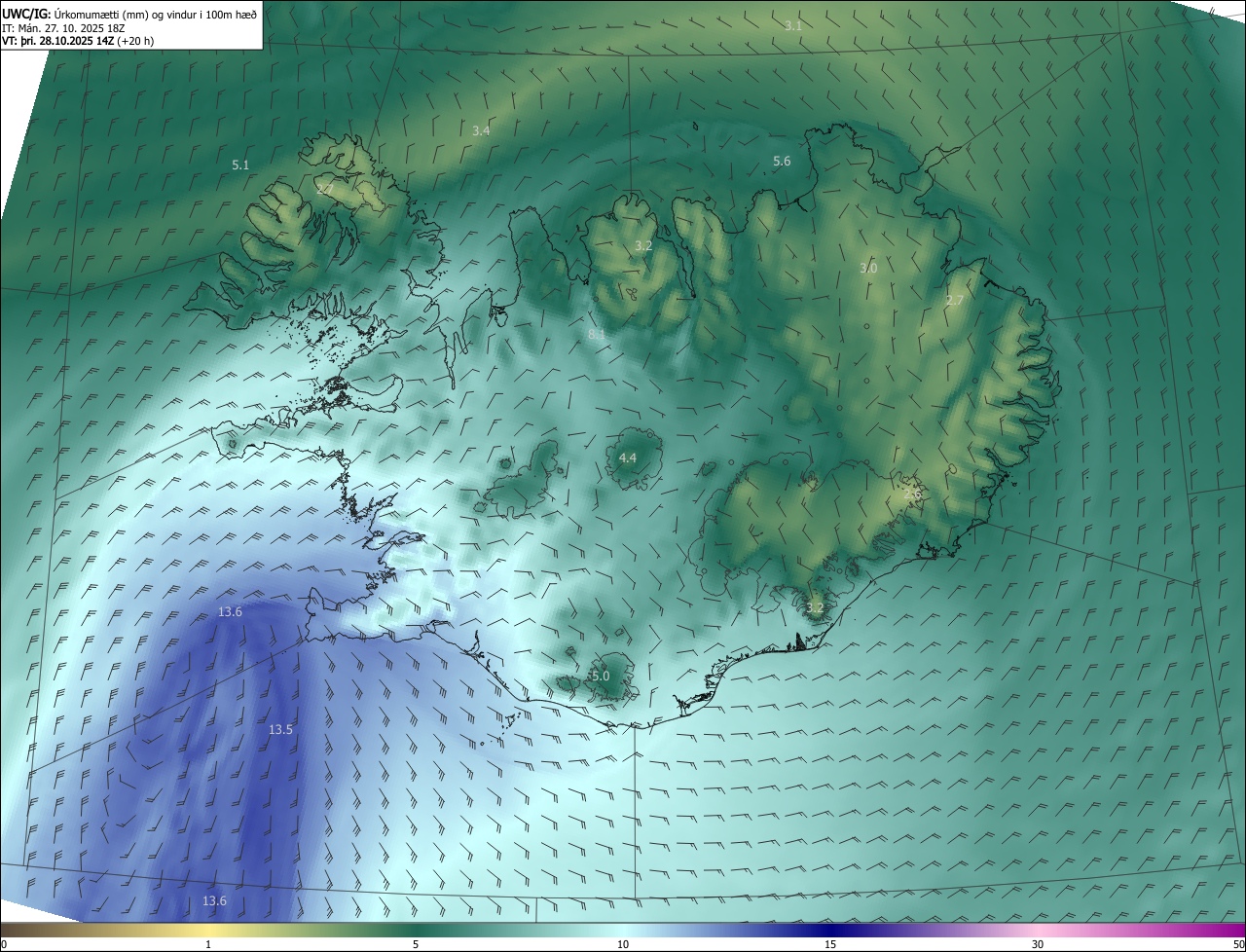Click the 13.5 value label in the blue area

pyautogui.click(x=280, y=729)
